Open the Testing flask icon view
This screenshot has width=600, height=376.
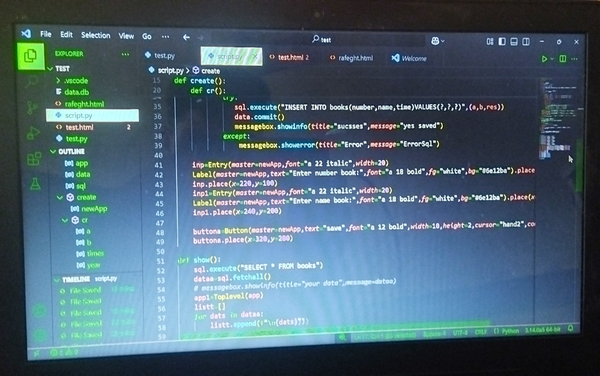tap(35, 184)
